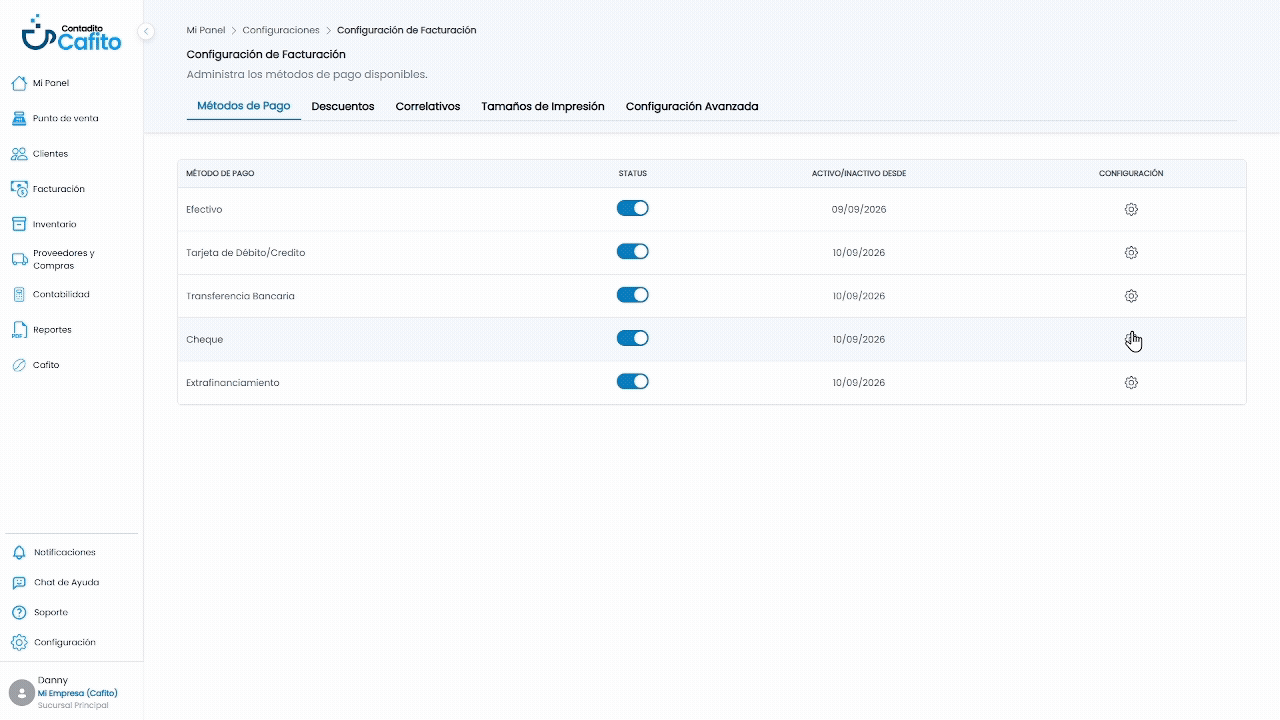
Task: Open the Configuración Avanzada tab
Action: [x=692, y=106]
